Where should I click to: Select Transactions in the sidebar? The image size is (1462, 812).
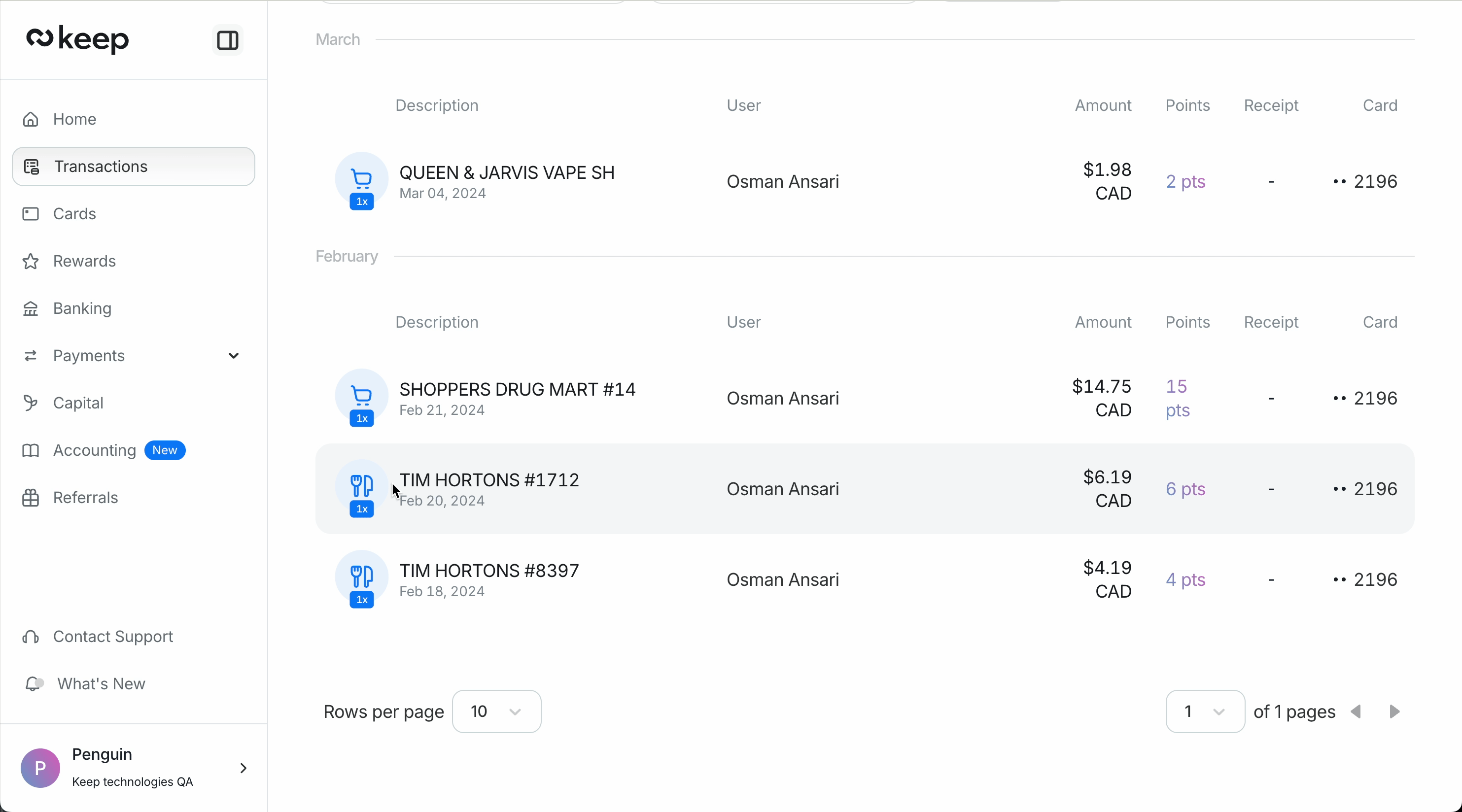(134, 166)
